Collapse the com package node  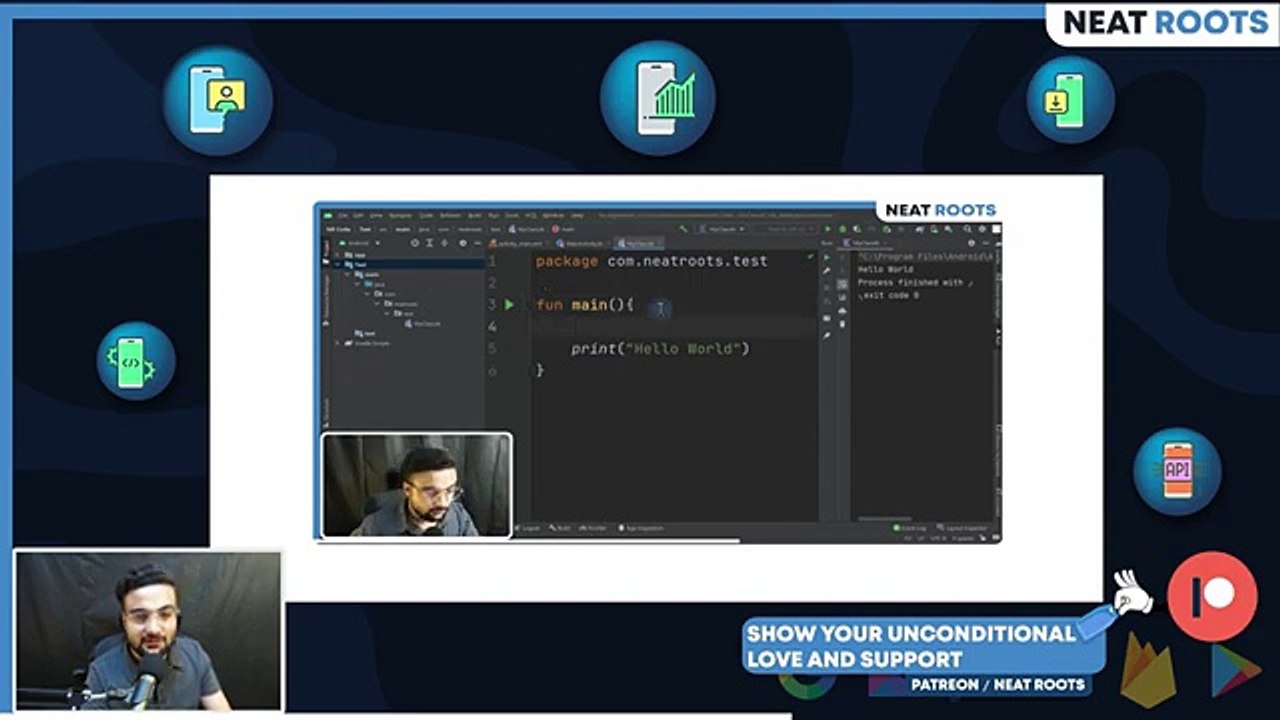pyautogui.click(x=367, y=294)
